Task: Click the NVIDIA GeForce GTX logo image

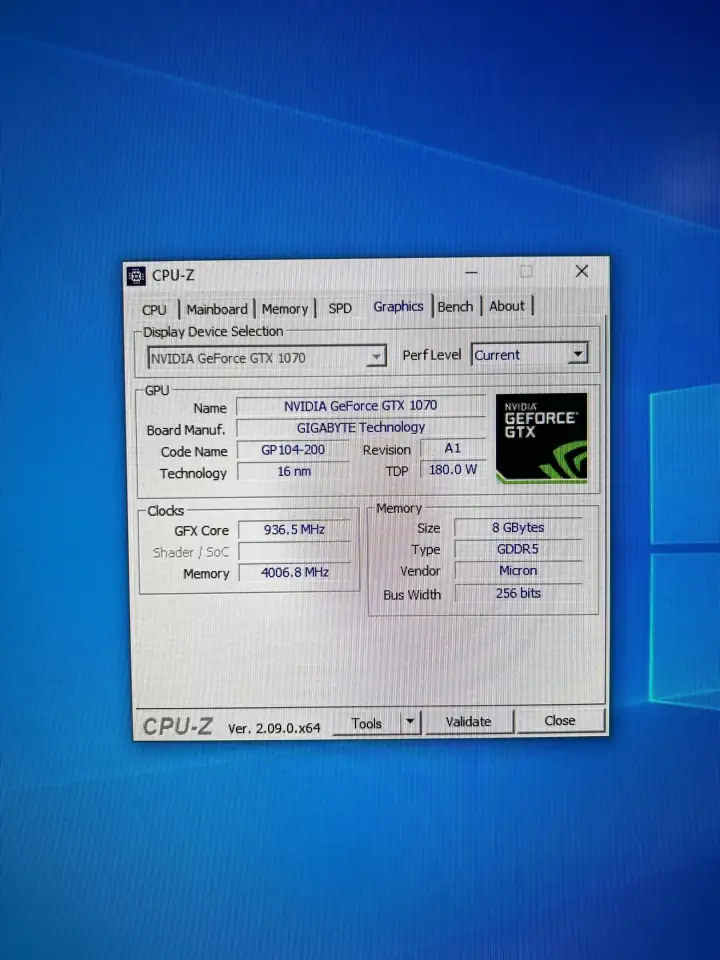Action: [541, 438]
